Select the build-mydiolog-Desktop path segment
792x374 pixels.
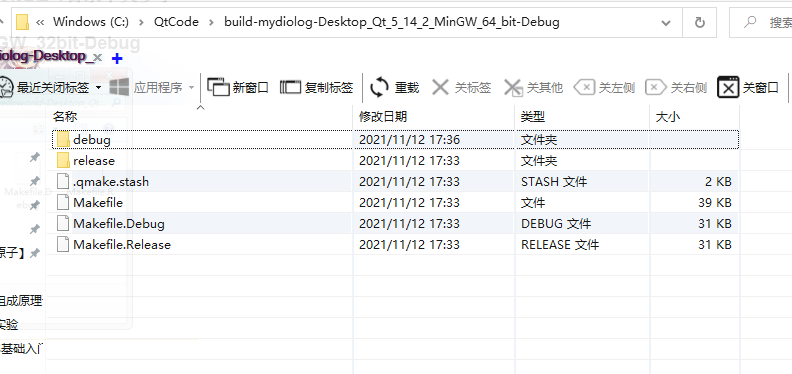(x=392, y=22)
